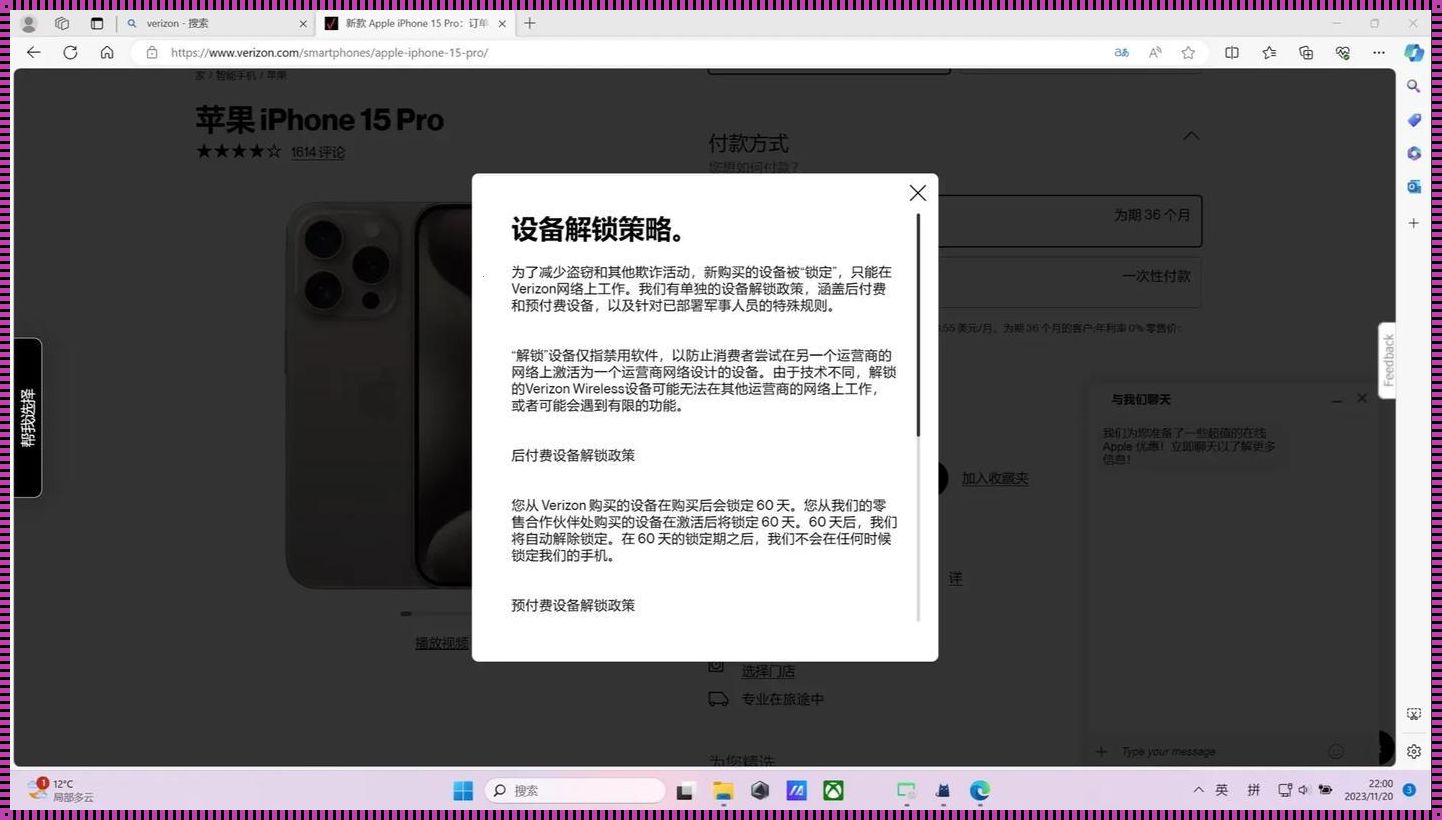The height and width of the screenshot is (820, 1442).
Task: Open the sidebar Shopping tag icon
Action: click(1414, 120)
